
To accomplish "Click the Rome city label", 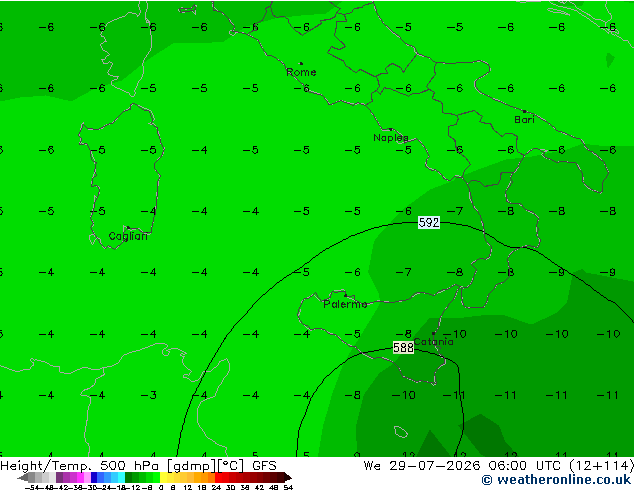I will (301, 72).
